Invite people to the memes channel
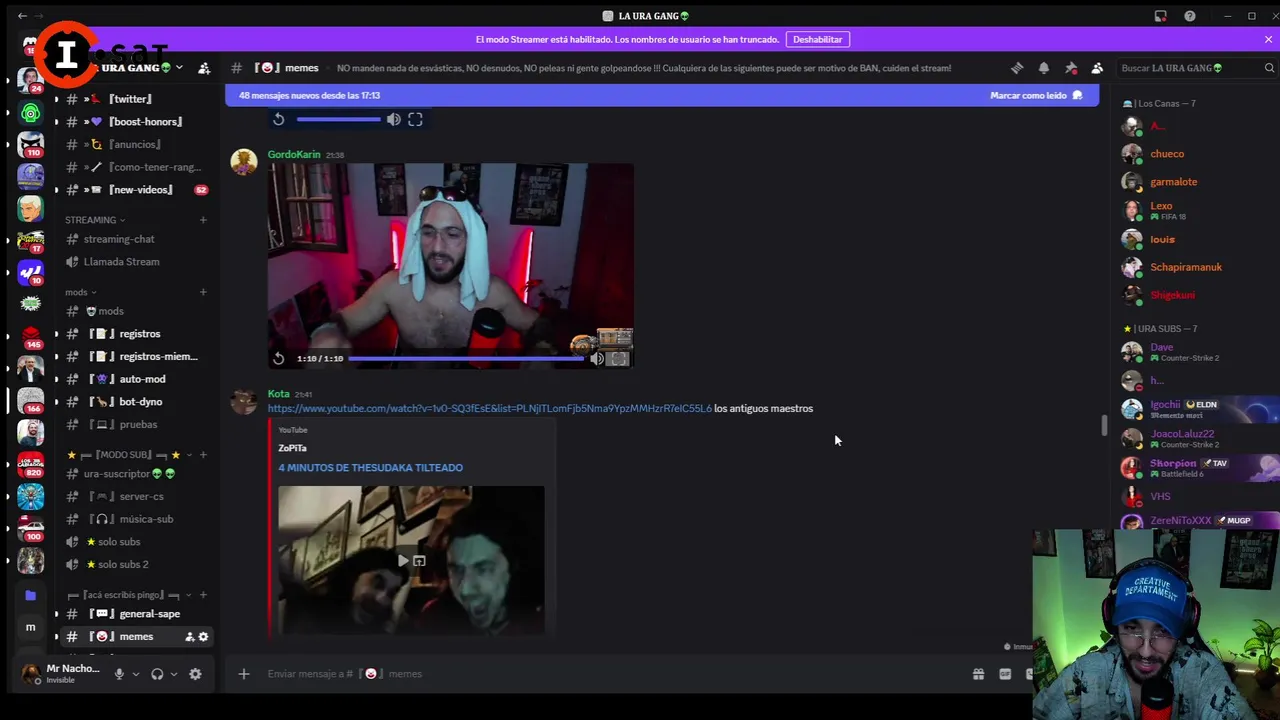This screenshot has height=720, width=1280. [190, 637]
